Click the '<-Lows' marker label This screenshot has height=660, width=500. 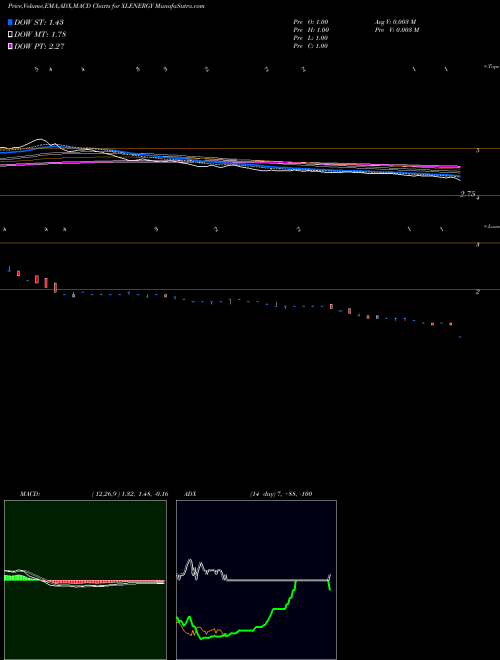pyautogui.click(x=492, y=226)
